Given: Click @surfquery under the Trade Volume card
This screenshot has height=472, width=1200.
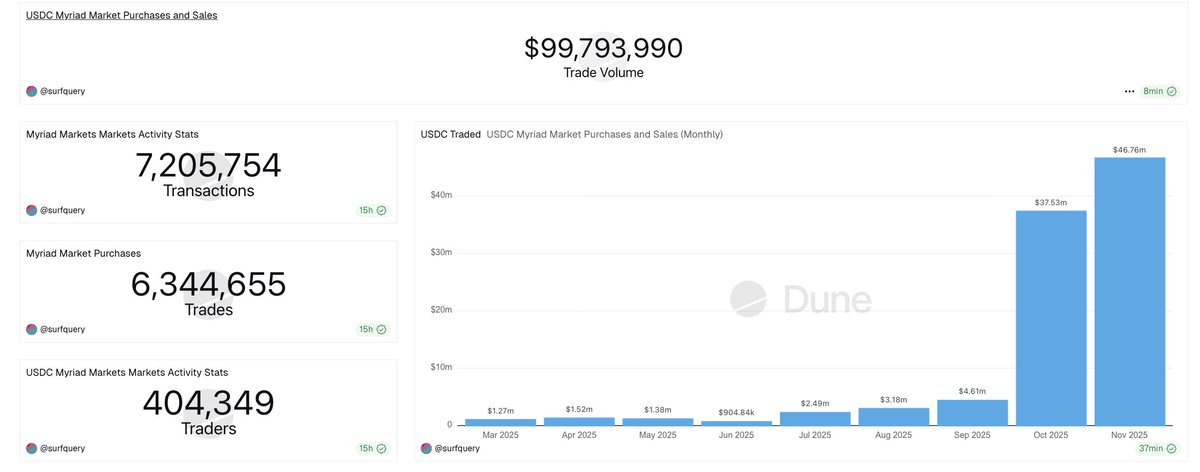Looking at the screenshot, I should coord(62,91).
